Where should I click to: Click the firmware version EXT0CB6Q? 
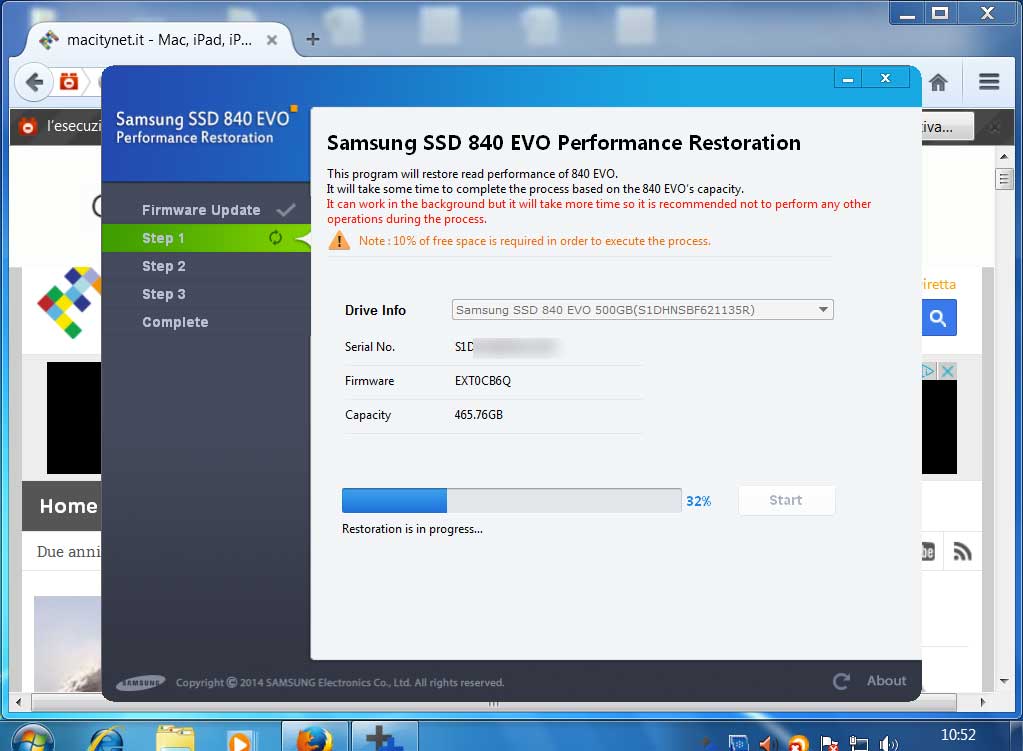point(483,380)
